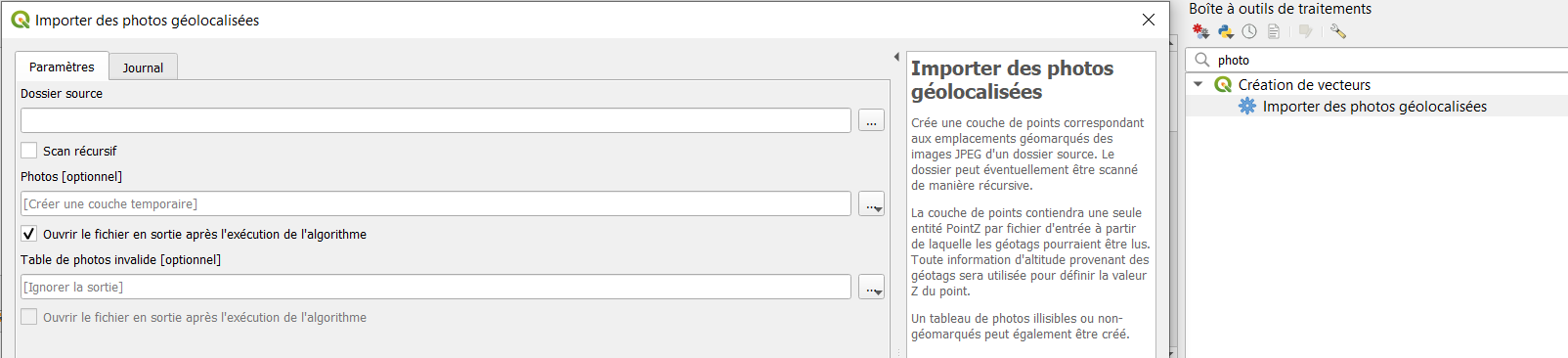Select Importer des photos géolocalisées algorithm
Image resolution: width=1568 pixels, height=358 pixels.
[x=1374, y=106]
